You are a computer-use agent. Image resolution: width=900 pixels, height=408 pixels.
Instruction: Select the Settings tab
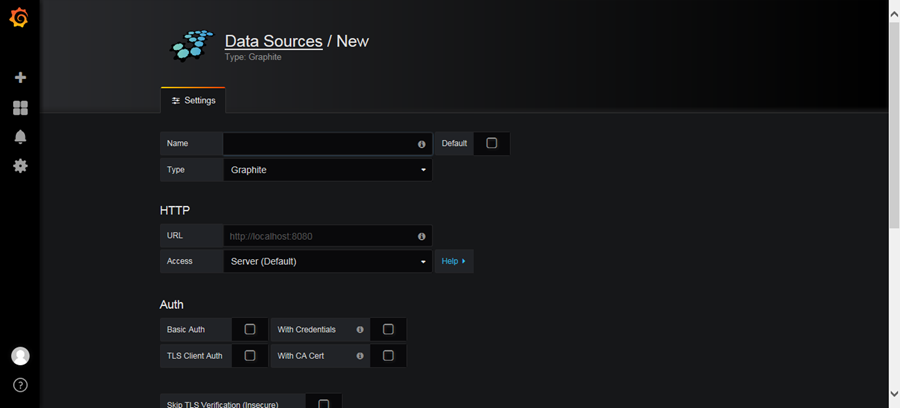pos(193,100)
